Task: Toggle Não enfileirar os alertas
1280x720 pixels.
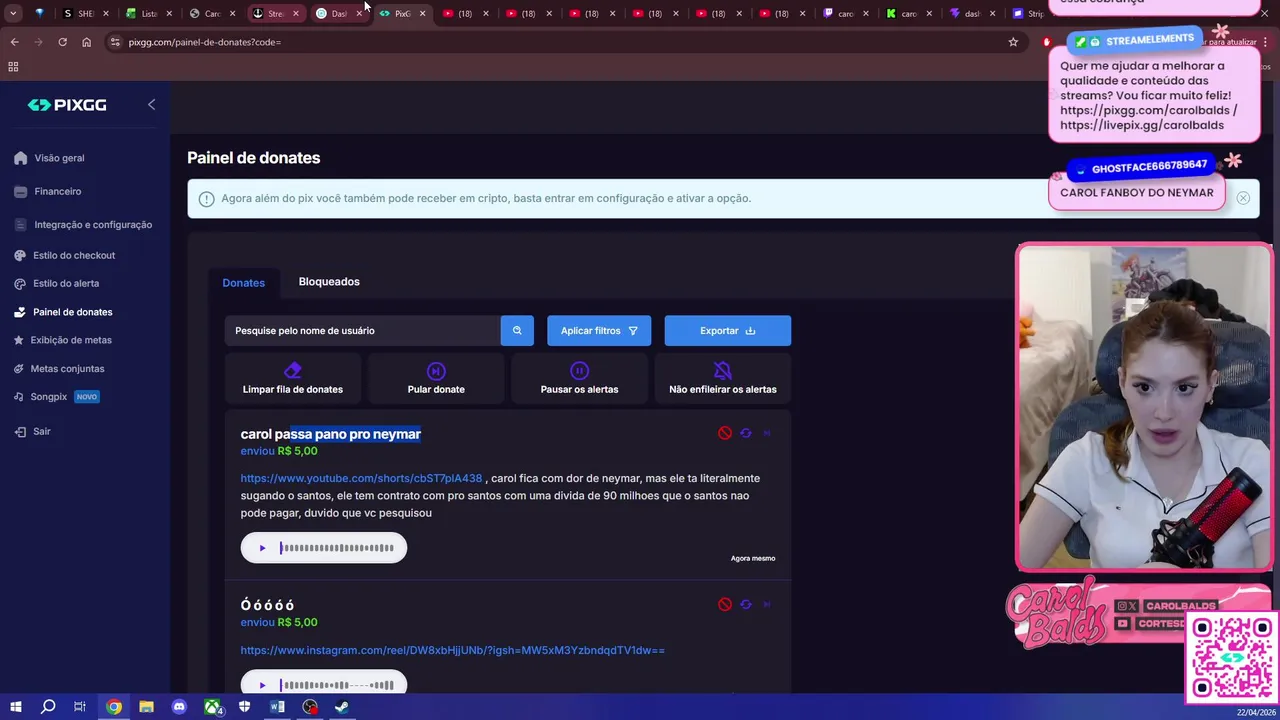Action: [722, 379]
